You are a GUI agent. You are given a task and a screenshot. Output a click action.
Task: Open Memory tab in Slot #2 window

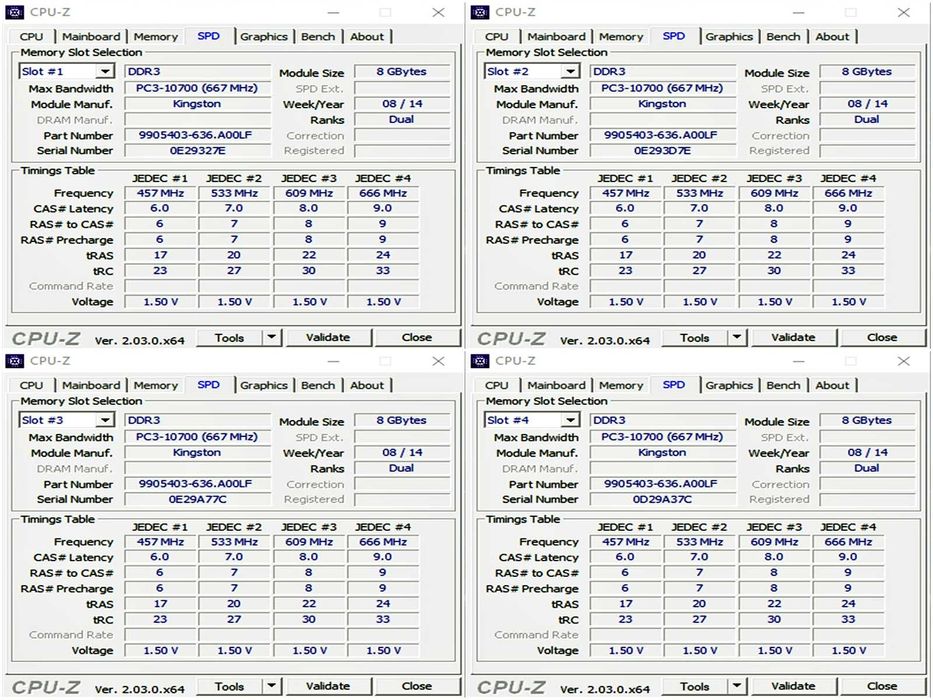click(x=621, y=36)
